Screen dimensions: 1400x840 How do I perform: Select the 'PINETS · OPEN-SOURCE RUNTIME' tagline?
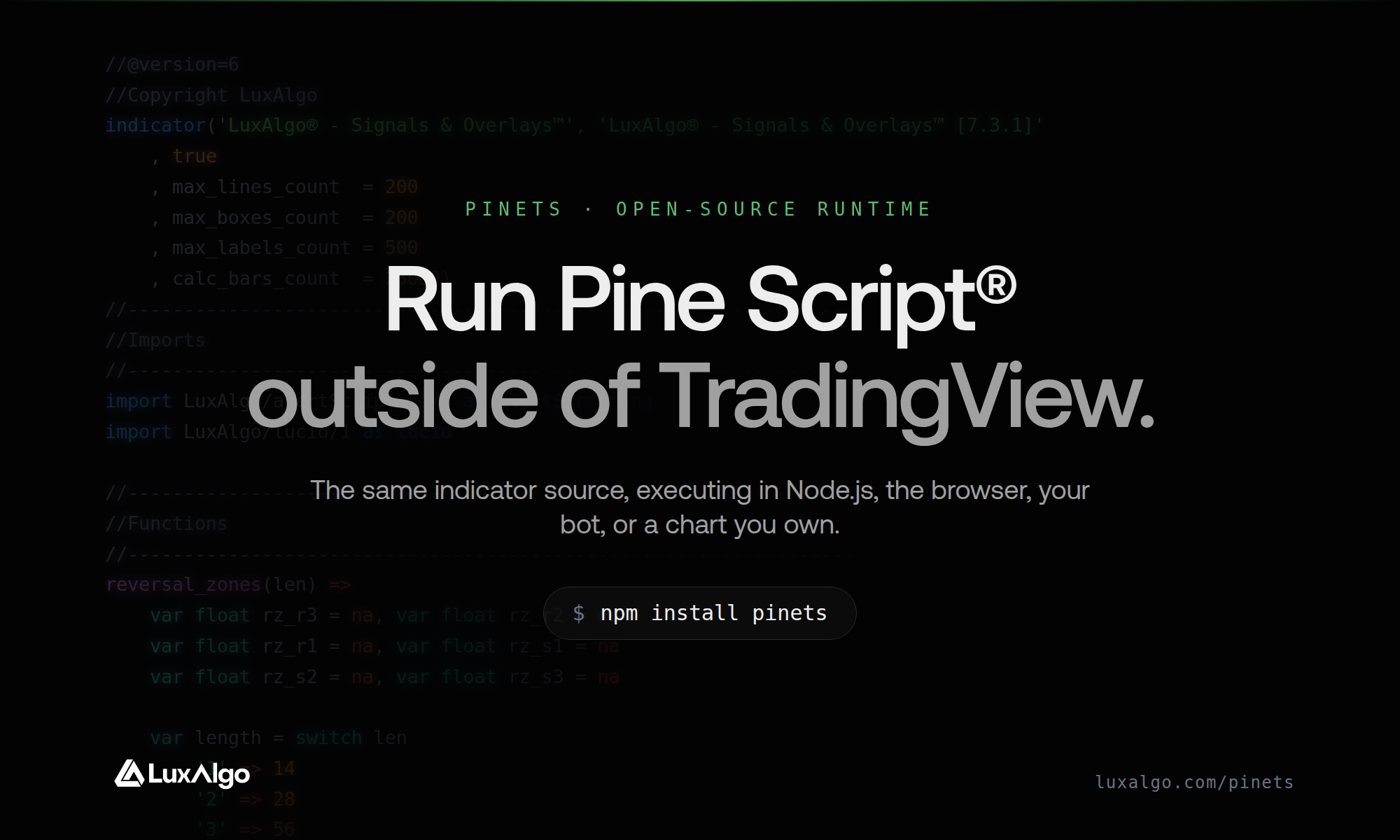(x=698, y=209)
